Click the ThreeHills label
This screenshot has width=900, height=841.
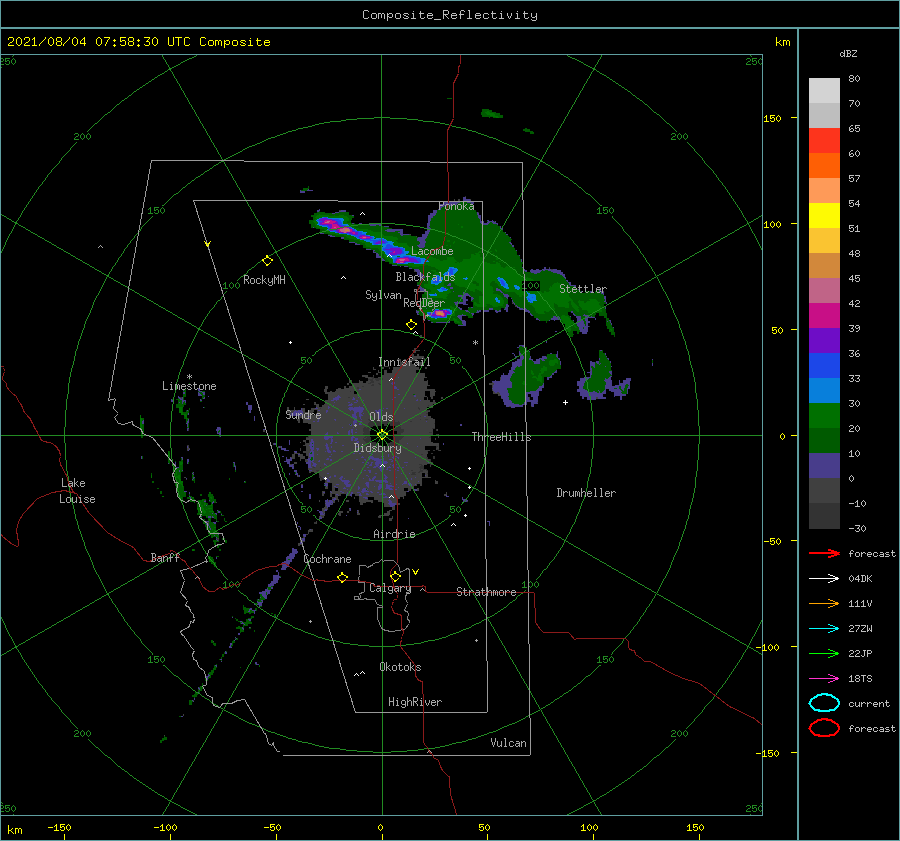click(501, 437)
